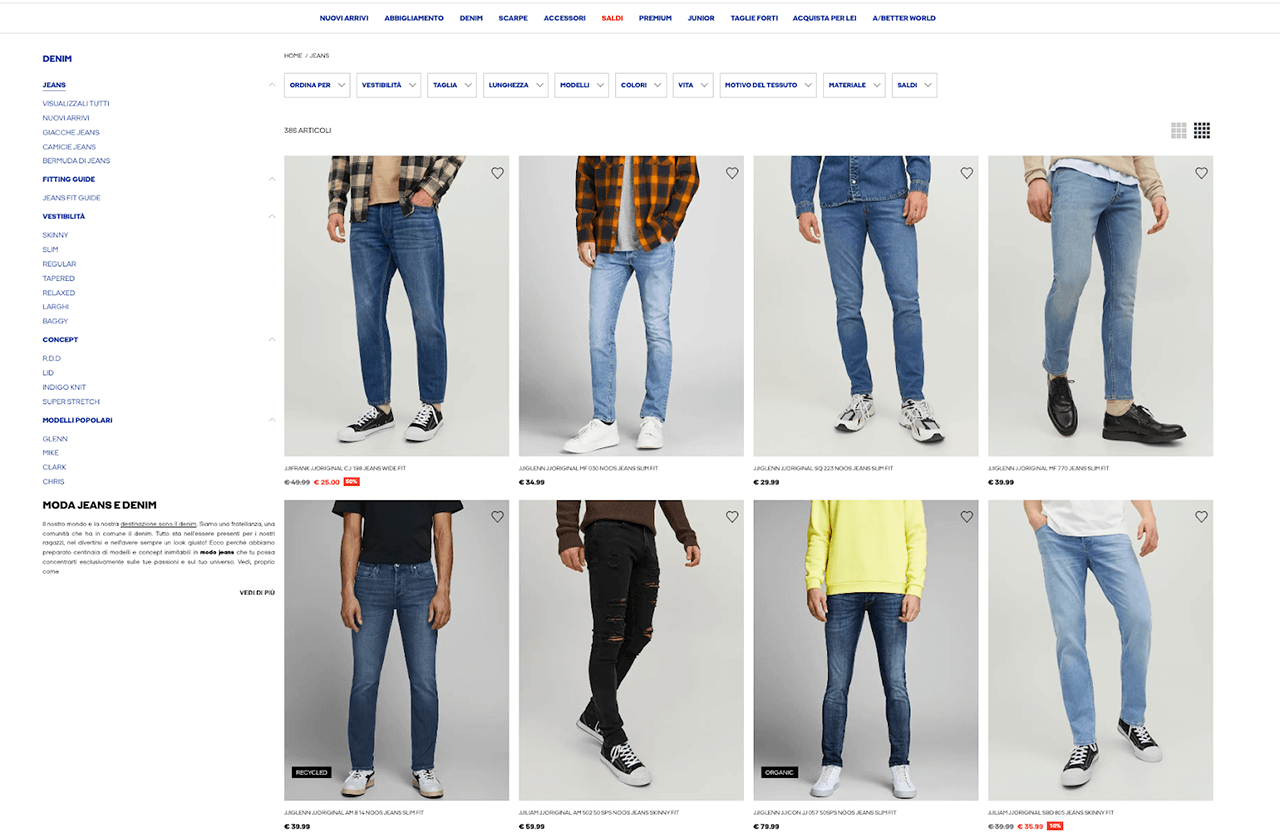The width and height of the screenshot is (1280, 838).
Task: Click heart icon on JJIGLENN MF 030 jeans
Action: click(732, 173)
